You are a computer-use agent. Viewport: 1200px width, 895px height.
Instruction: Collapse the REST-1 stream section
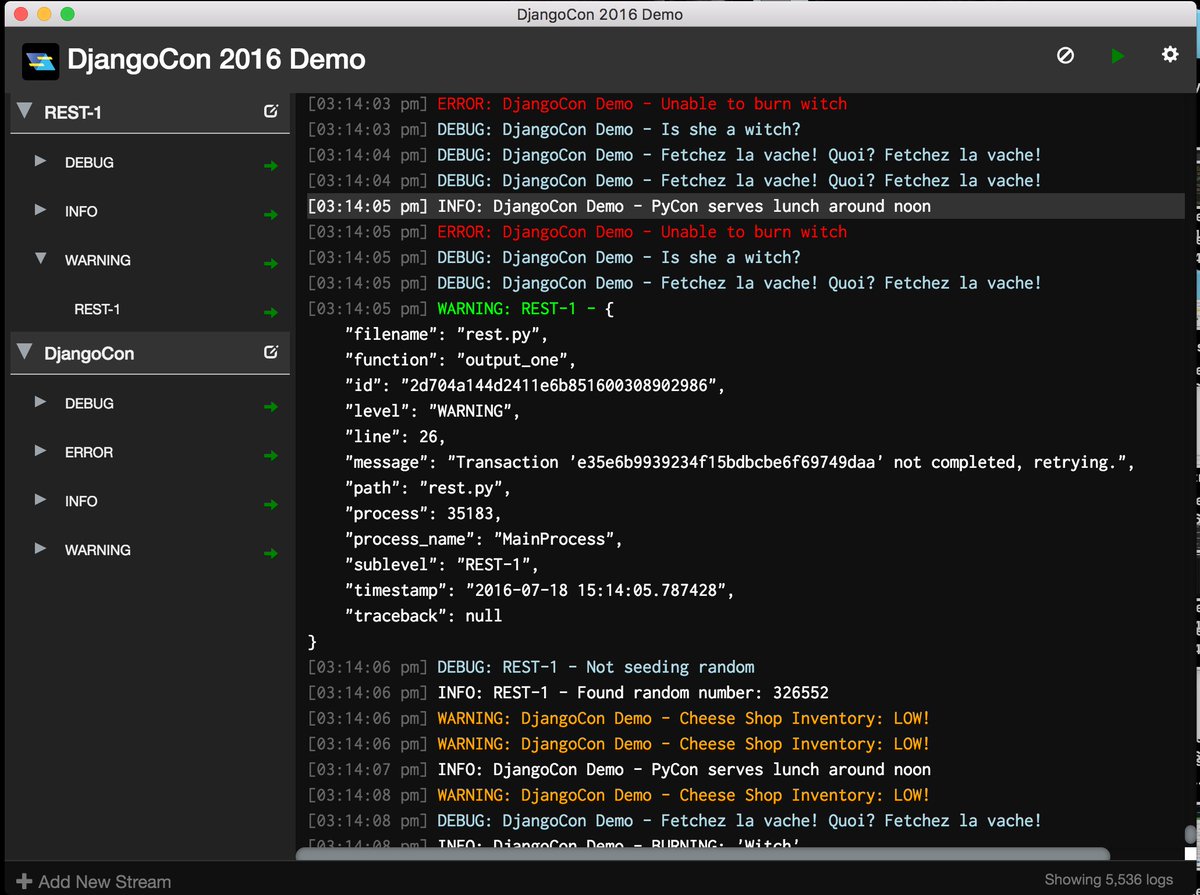(25, 111)
